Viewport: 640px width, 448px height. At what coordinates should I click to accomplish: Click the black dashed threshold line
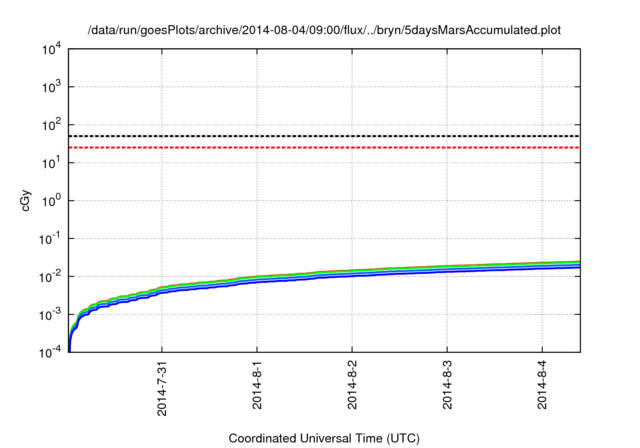pyautogui.click(x=324, y=136)
